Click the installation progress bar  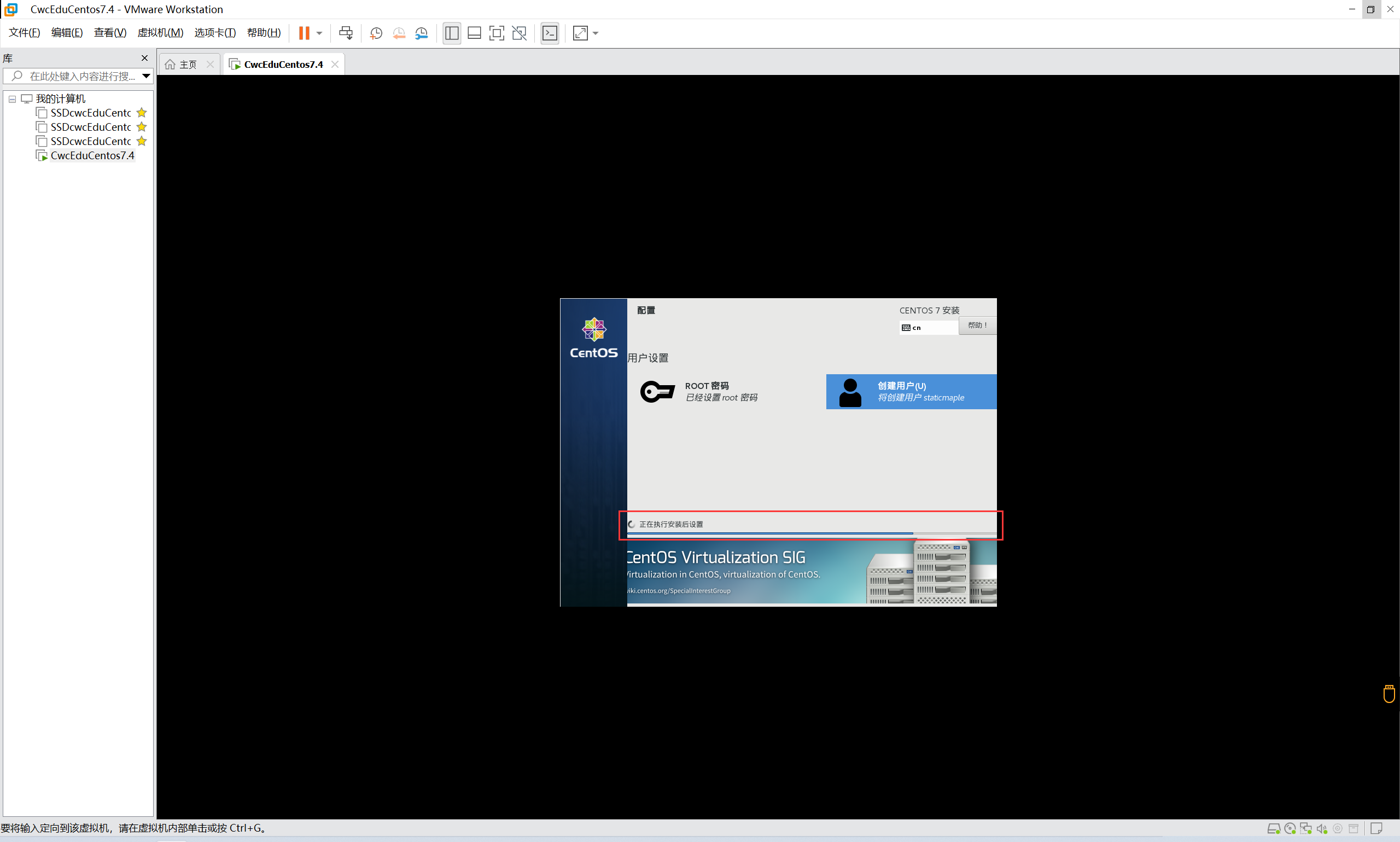click(x=811, y=533)
